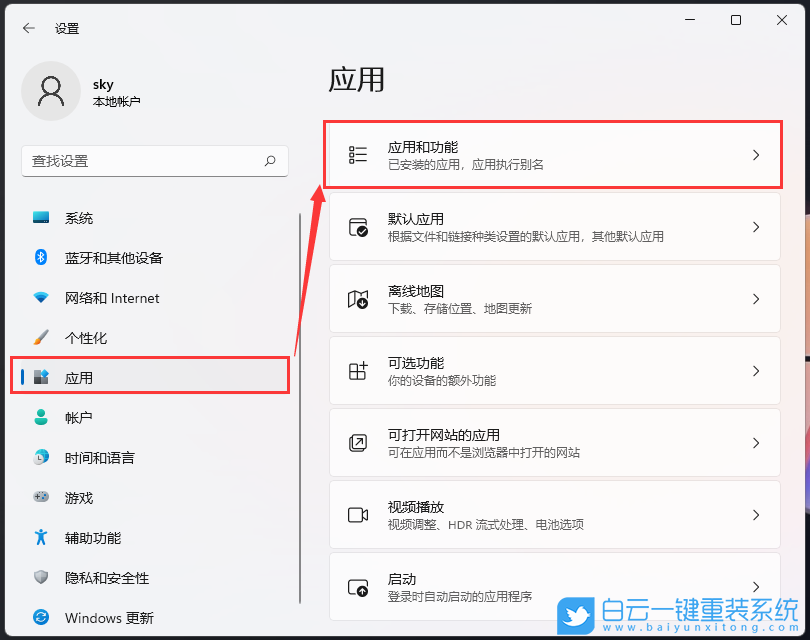Expand 应用和功能 with its chevron

(757, 154)
